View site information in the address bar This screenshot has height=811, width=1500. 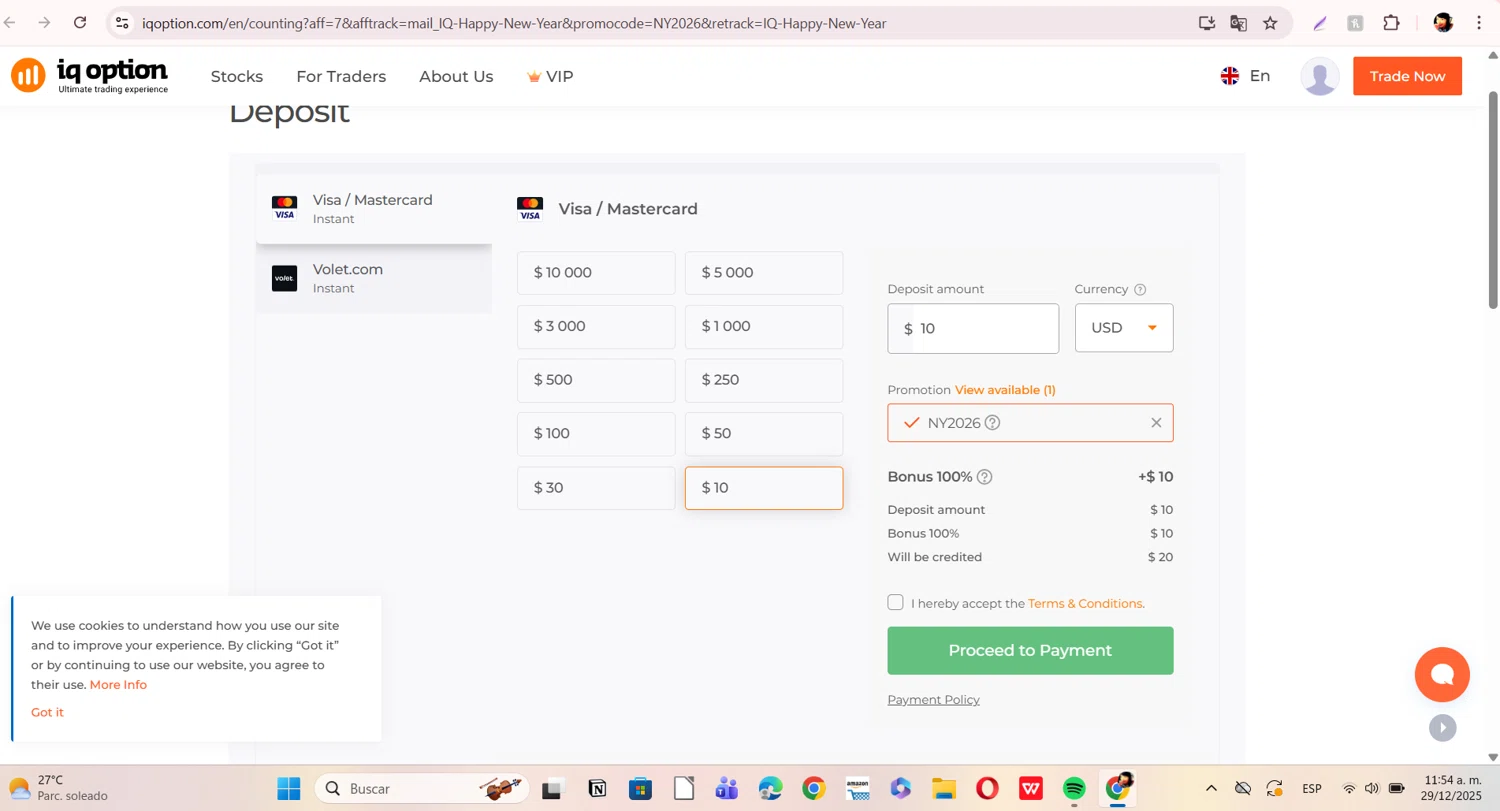(x=121, y=23)
